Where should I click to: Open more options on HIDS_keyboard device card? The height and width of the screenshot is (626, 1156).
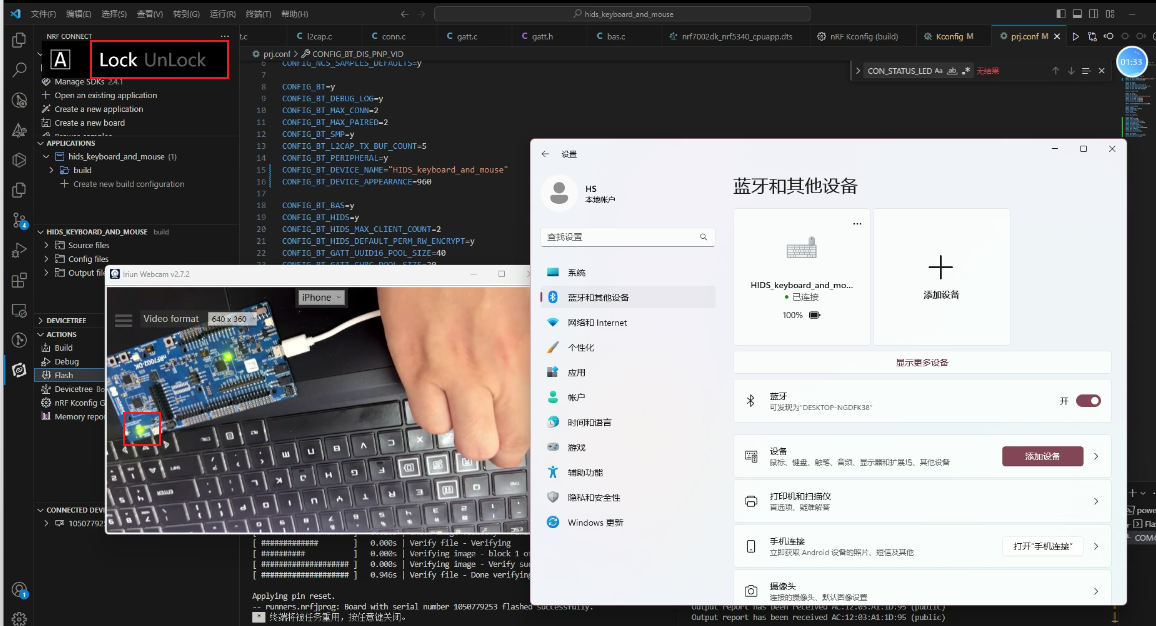[x=857, y=223]
